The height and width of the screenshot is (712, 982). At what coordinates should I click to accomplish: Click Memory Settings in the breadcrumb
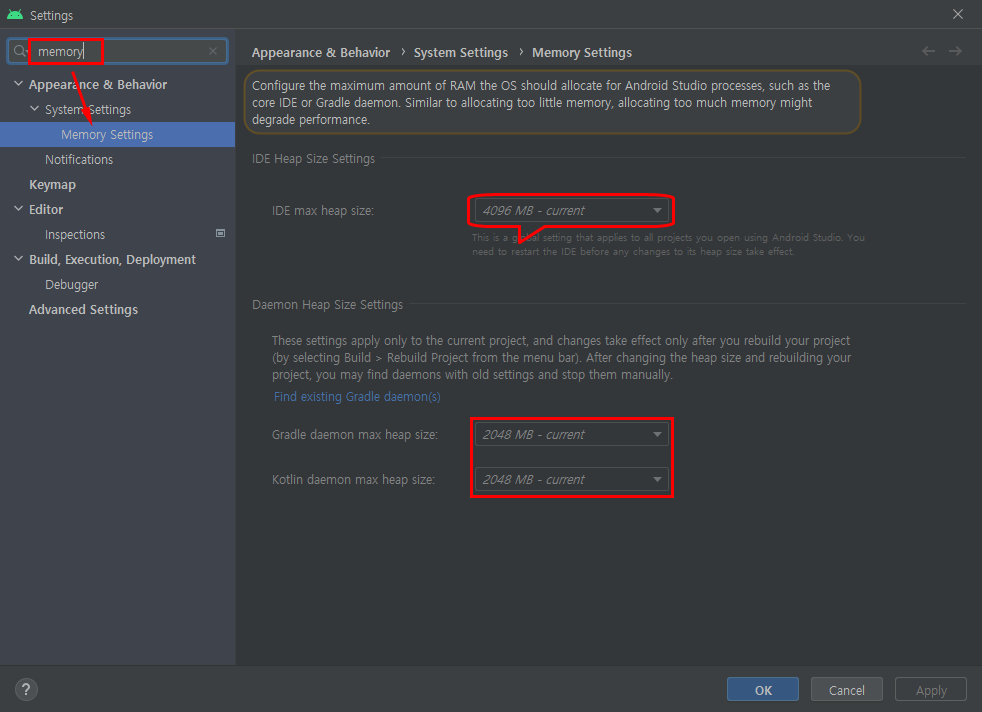point(582,53)
